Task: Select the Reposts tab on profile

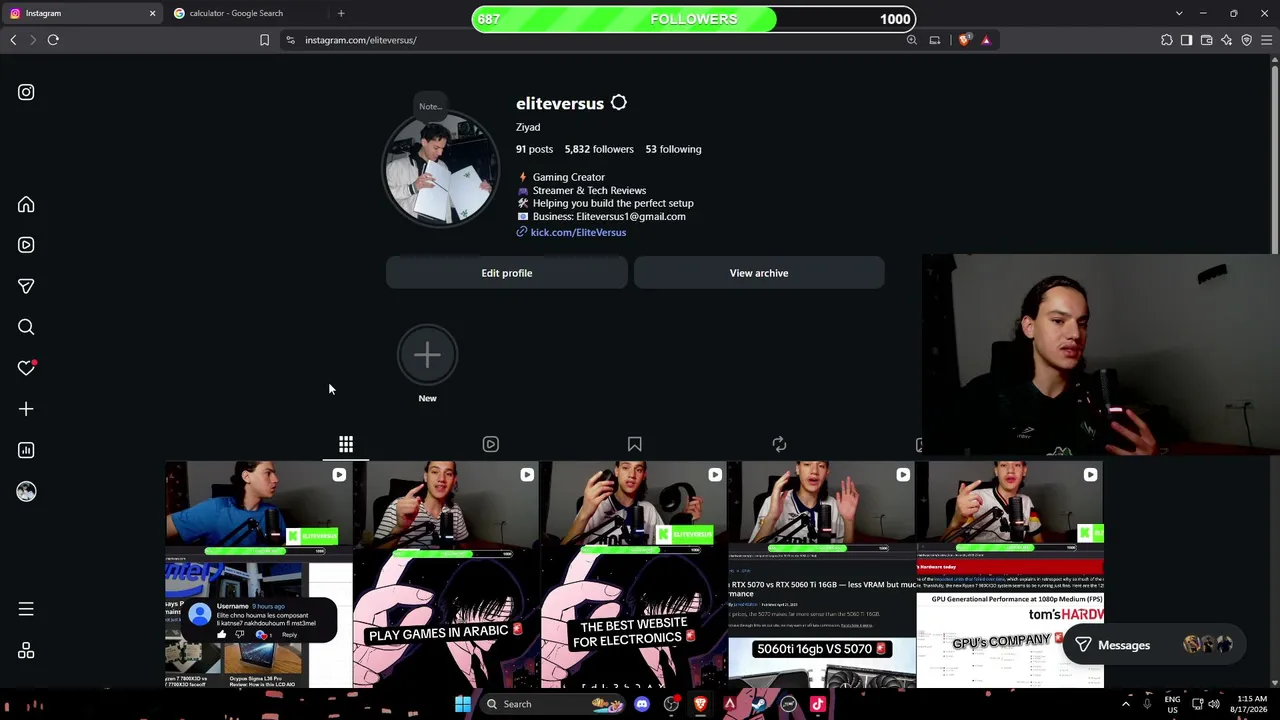Action: 779,444
